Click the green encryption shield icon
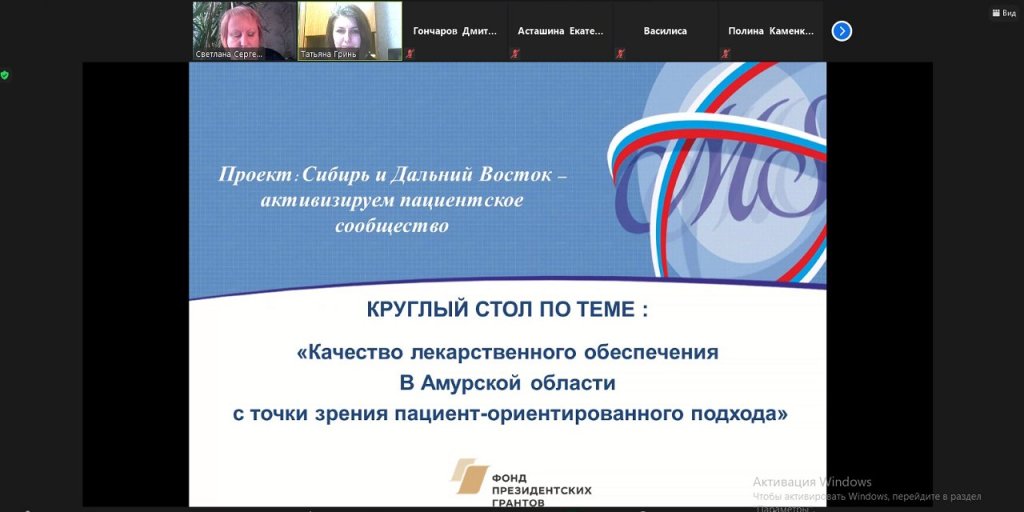This screenshot has width=1024, height=512. click(5, 75)
